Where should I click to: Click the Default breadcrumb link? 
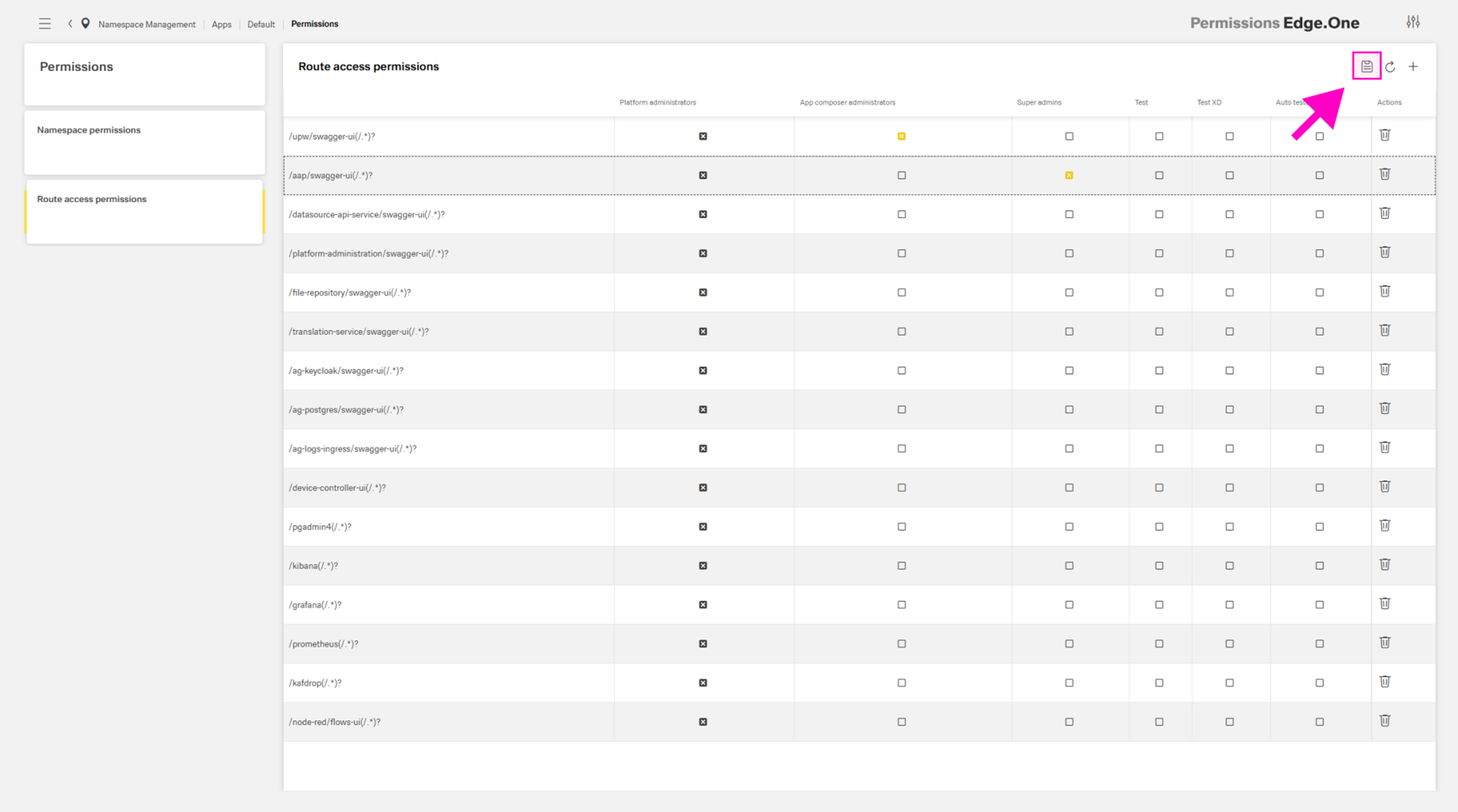(x=261, y=25)
